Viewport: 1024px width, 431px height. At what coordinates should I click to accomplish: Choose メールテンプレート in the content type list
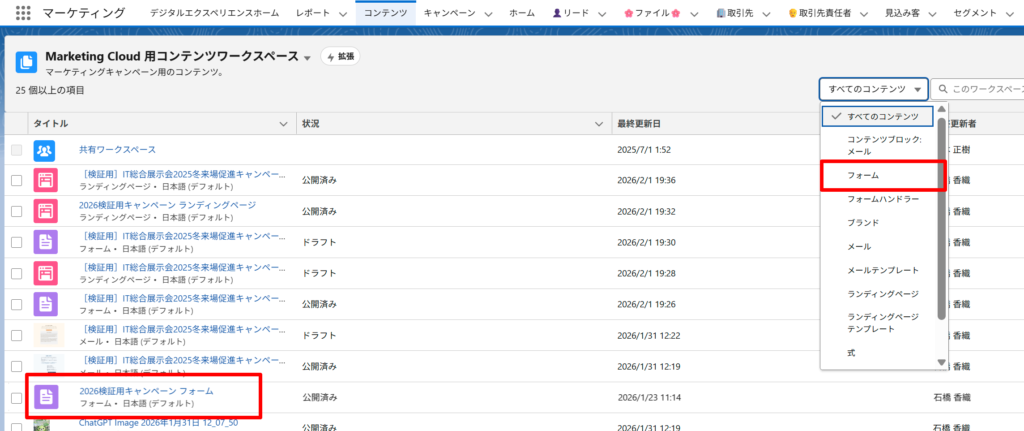click(879, 270)
